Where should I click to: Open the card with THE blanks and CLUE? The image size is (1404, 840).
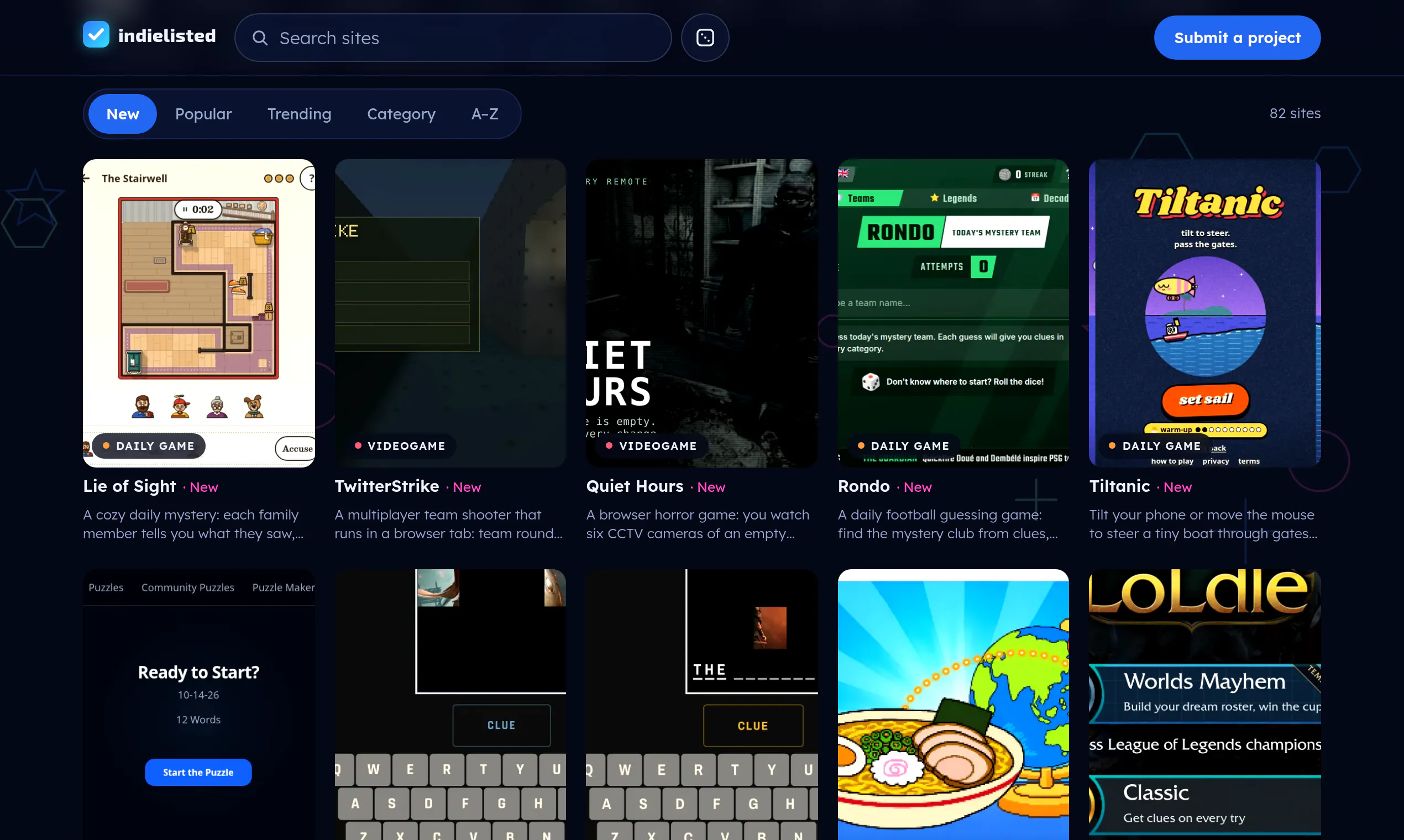(x=702, y=705)
